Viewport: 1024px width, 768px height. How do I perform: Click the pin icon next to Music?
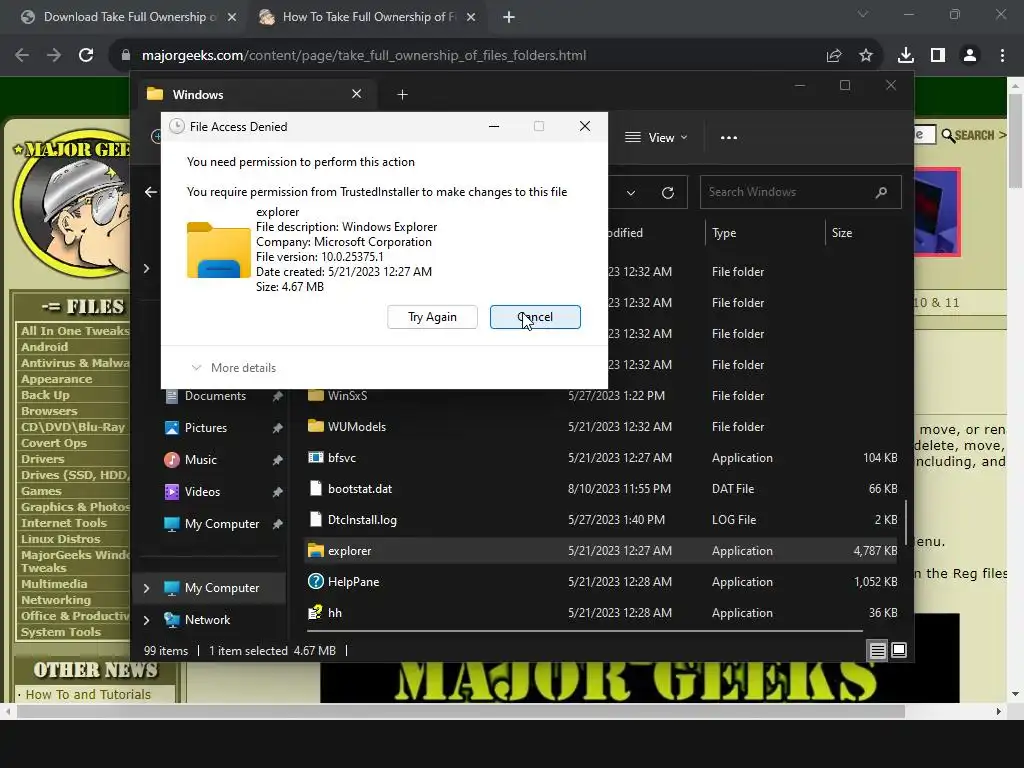point(278,460)
